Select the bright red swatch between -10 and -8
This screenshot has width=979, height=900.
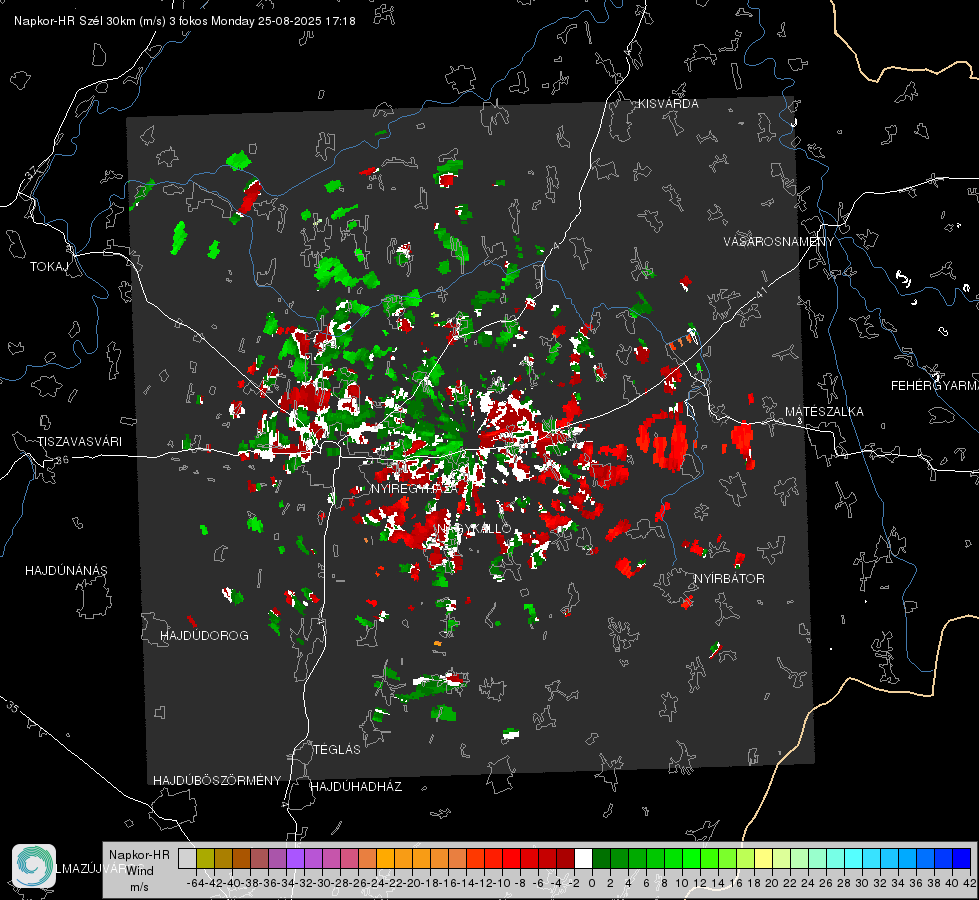(511, 858)
